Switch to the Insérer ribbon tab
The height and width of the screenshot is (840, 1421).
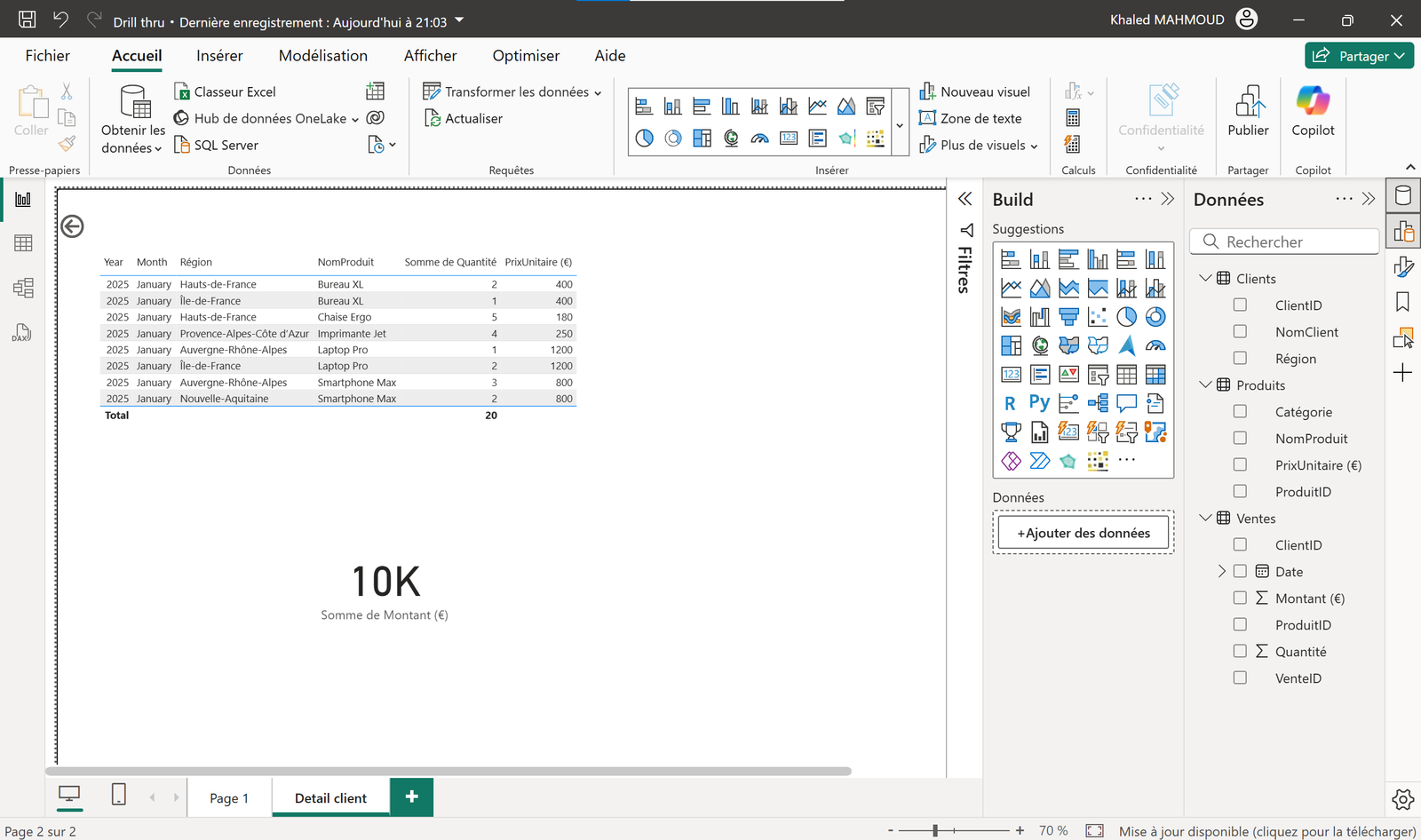[x=219, y=55]
